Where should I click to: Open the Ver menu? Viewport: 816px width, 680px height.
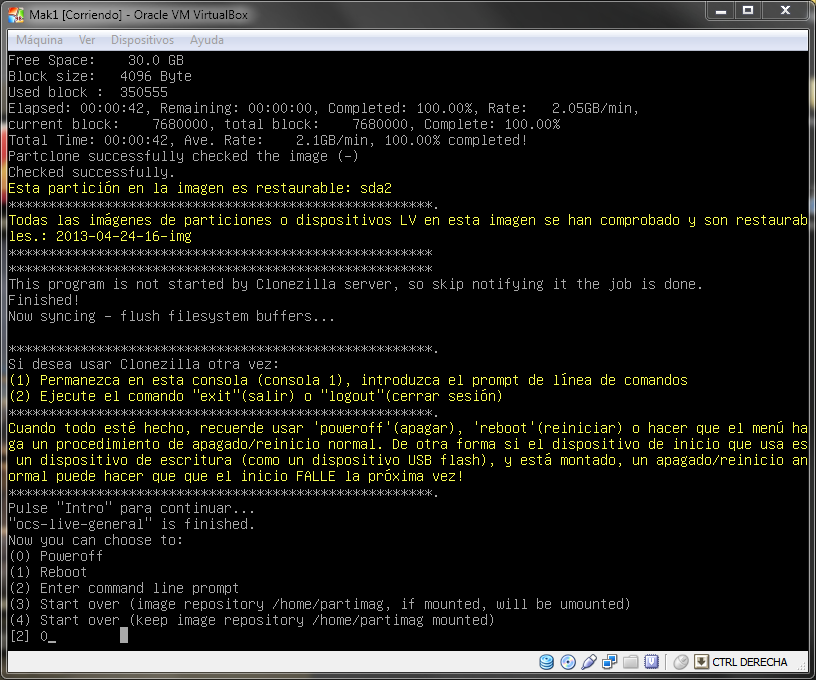[87, 40]
